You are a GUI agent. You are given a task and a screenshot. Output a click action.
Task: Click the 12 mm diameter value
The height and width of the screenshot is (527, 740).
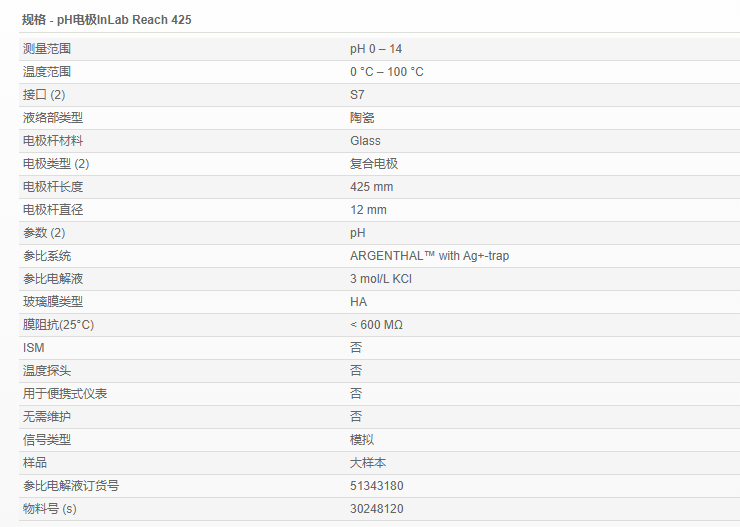(368, 210)
